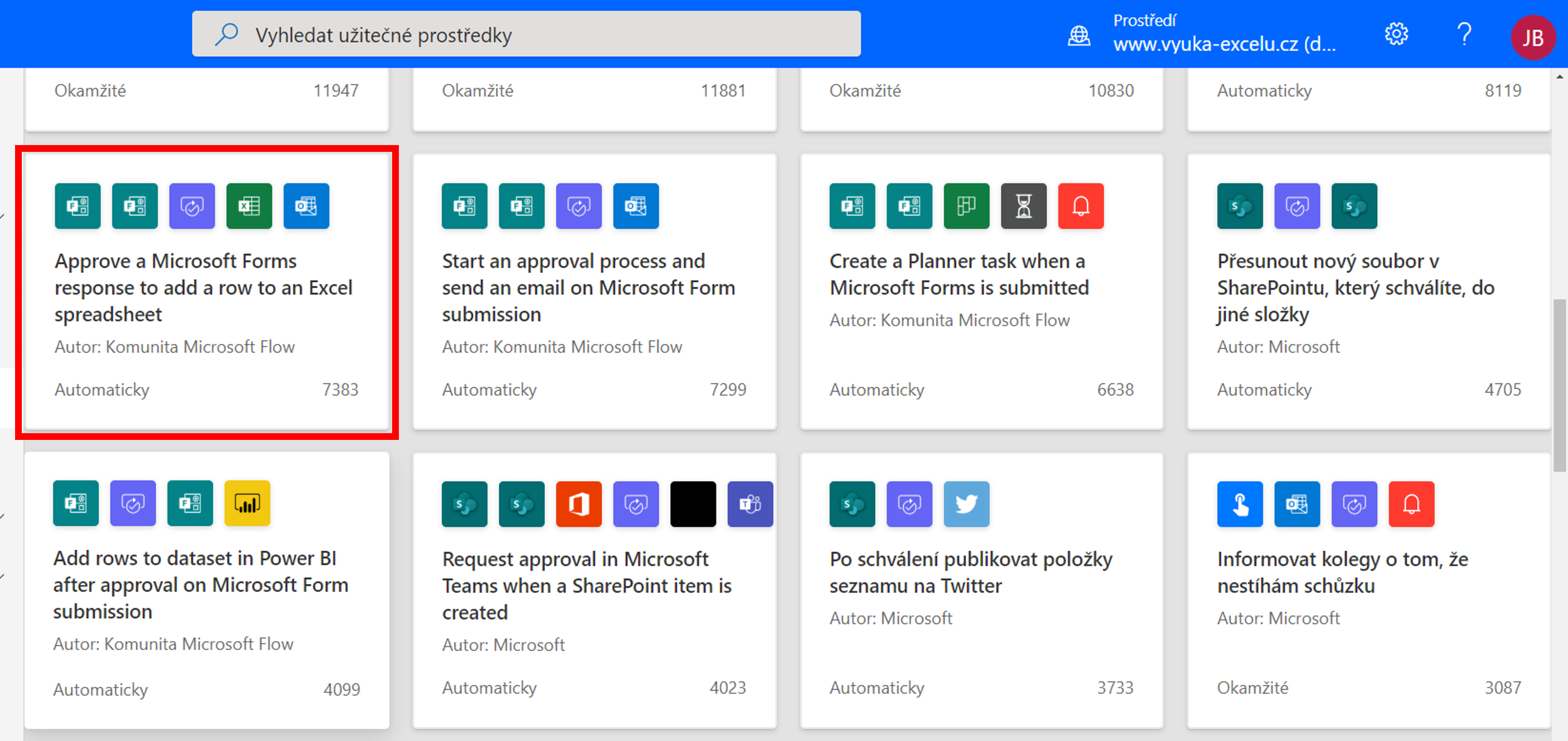Image resolution: width=1568 pixels, height=741 pixels.
Task: Click the Teams icon on the SharePoint approval template
Action: click(x=750, y=504)
